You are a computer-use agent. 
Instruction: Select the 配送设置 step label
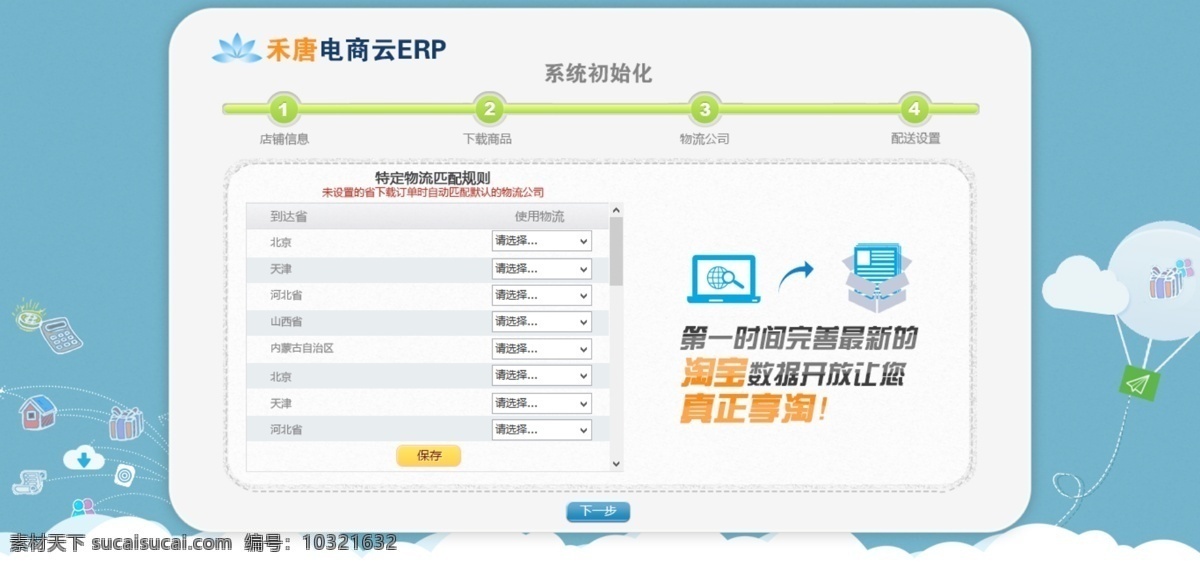coord(915,139)
